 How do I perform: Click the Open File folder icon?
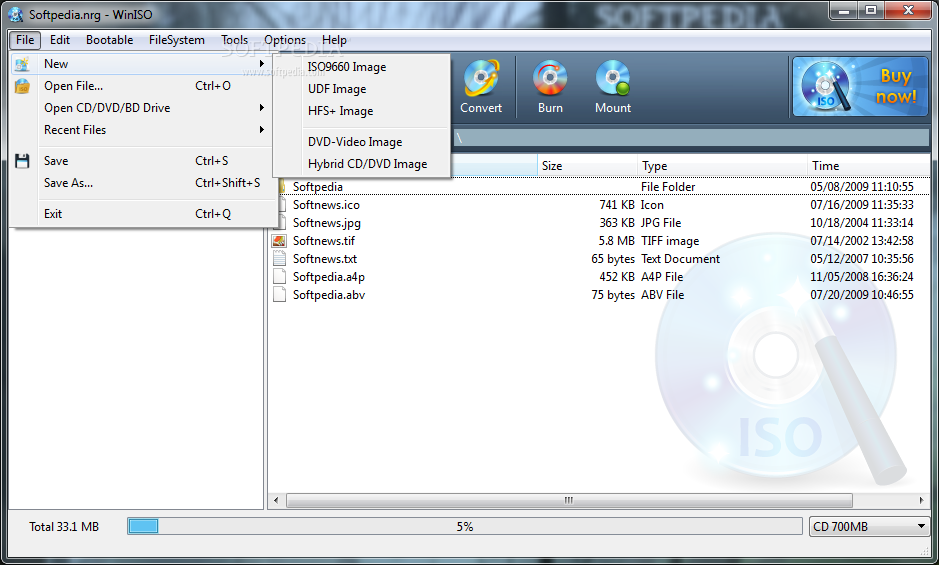[22, 86]
